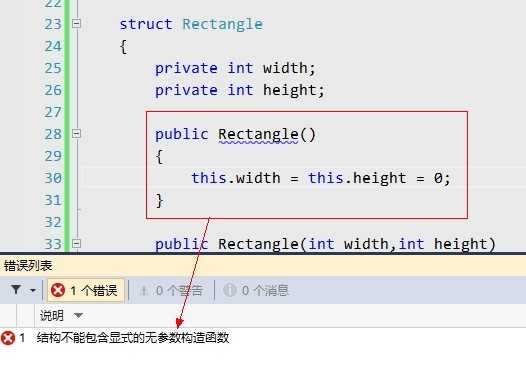Click the 'private' keyword on line 25

click(x=186, y=69)
